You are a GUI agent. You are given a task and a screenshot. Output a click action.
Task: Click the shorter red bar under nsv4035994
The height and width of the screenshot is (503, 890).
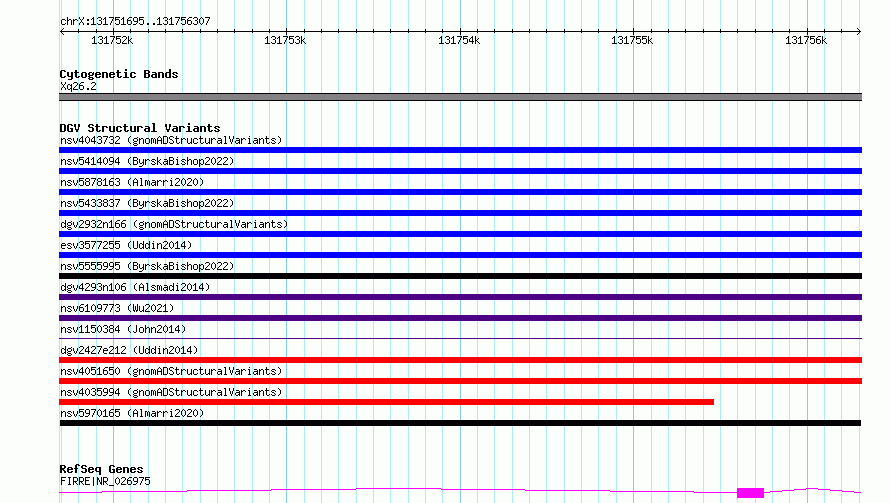click(x=387, y=403)
